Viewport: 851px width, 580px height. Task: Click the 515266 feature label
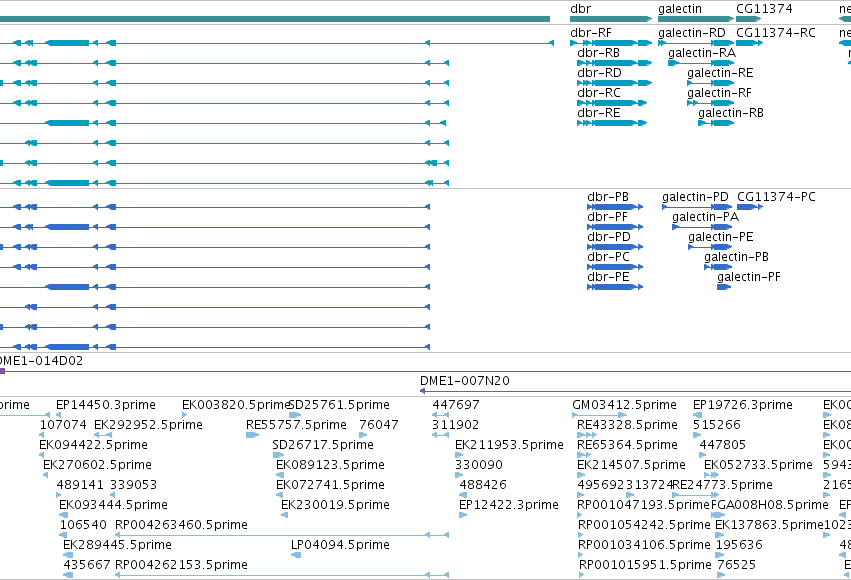[717, 425]
